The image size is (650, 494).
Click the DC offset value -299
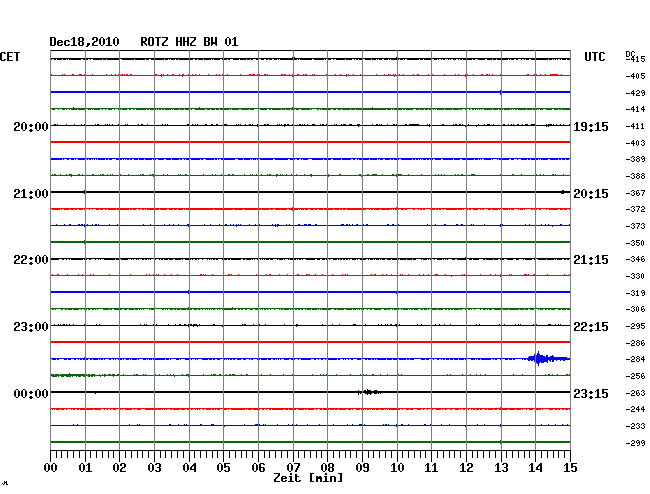[635, 443]
